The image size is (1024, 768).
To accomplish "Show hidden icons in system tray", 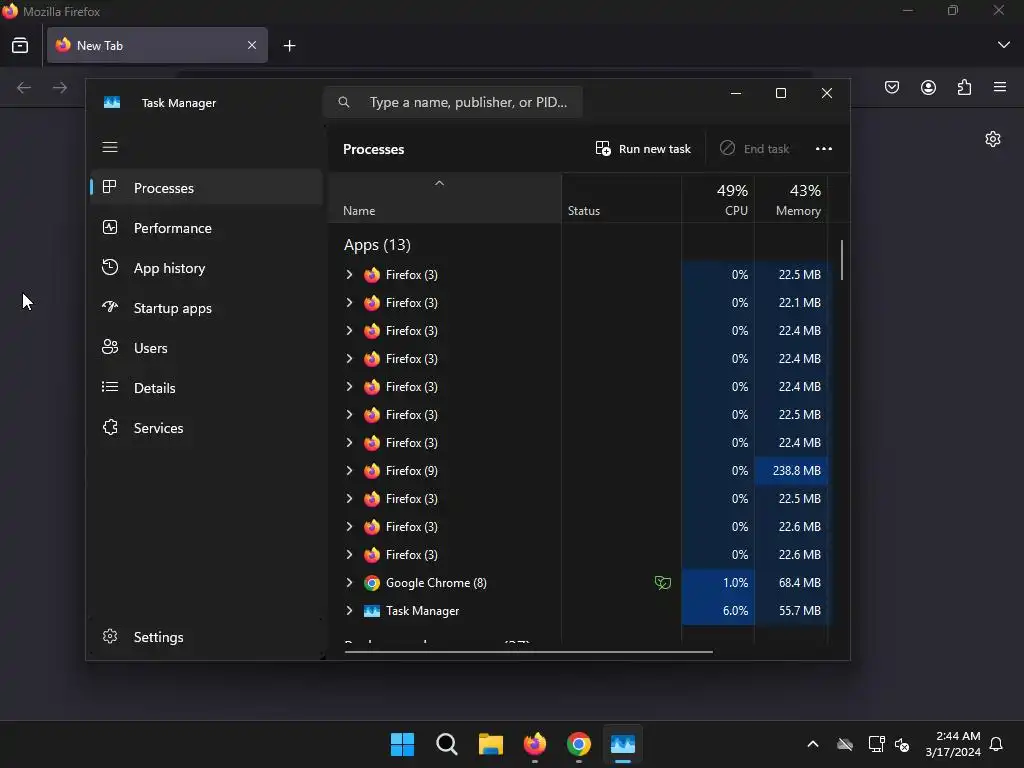I will coord(813,744).
